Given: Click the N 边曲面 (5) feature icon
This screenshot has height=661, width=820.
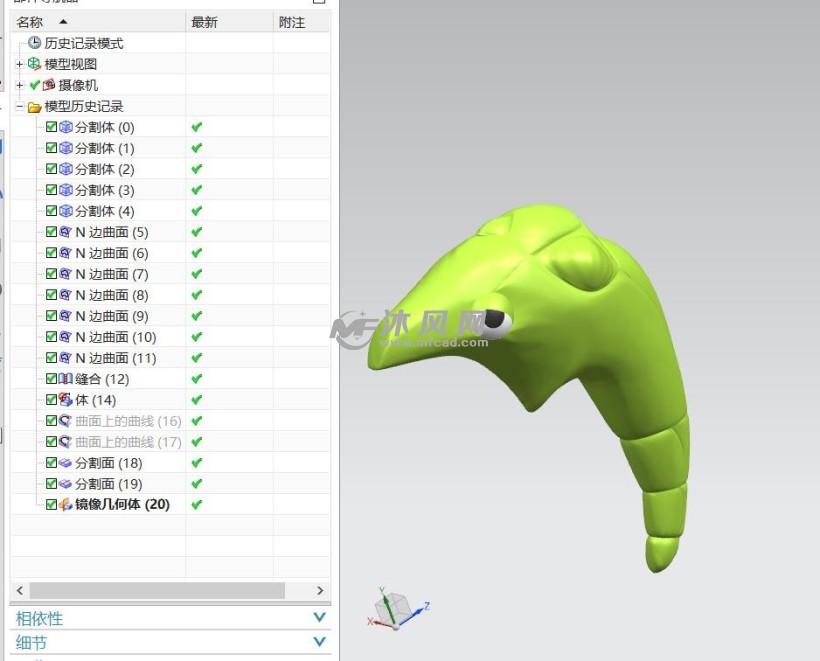Looking at the screenshot, I should coord(65,232).
